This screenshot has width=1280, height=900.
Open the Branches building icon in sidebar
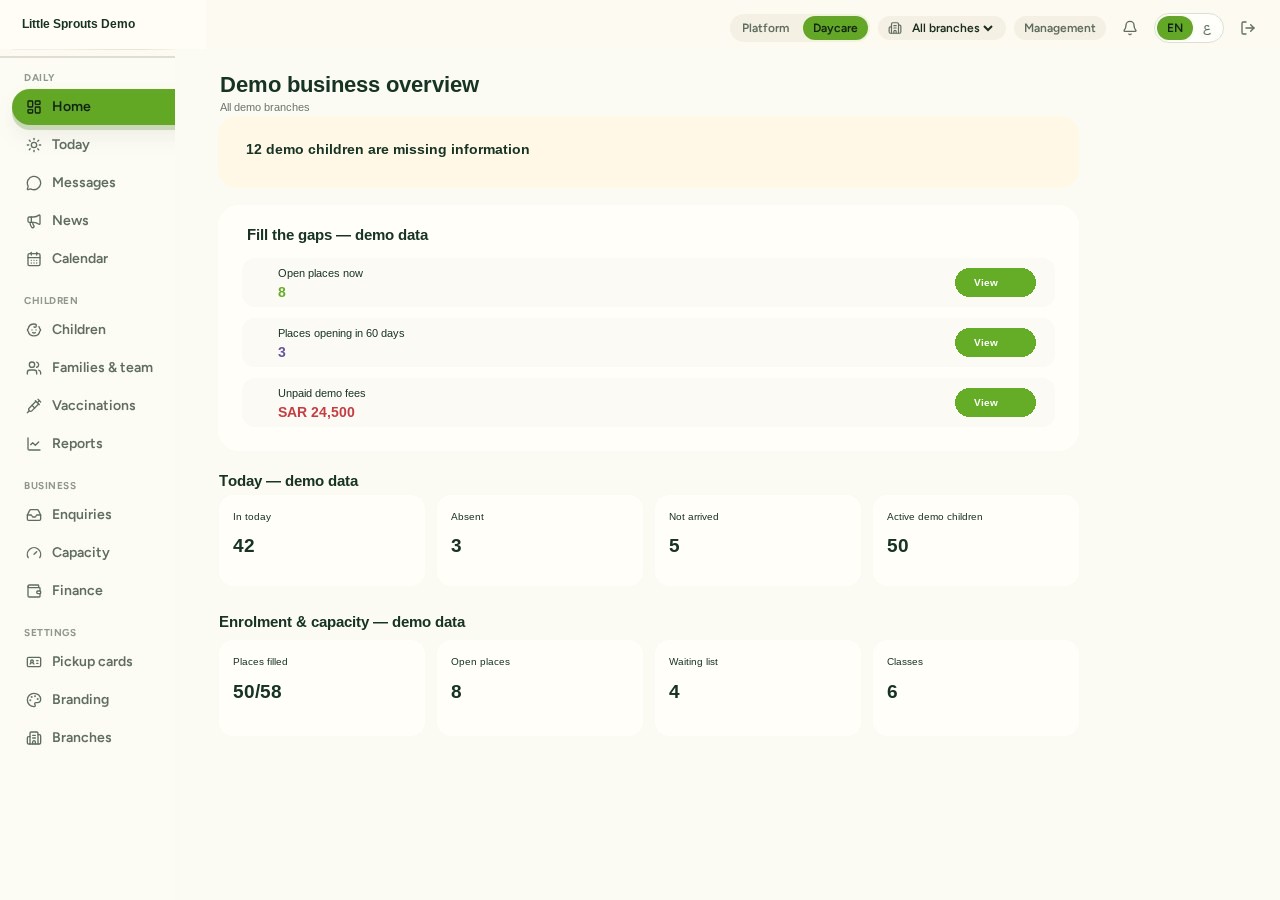pos(34,738)
